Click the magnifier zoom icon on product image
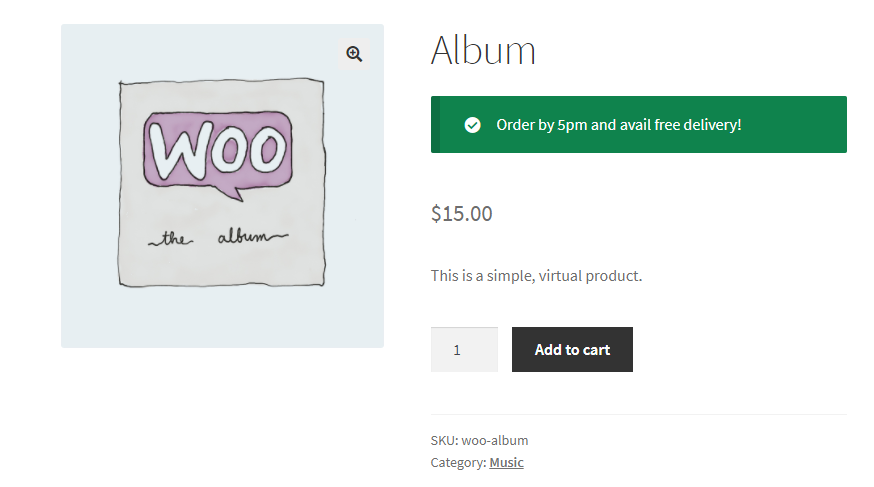 (354, 54)
